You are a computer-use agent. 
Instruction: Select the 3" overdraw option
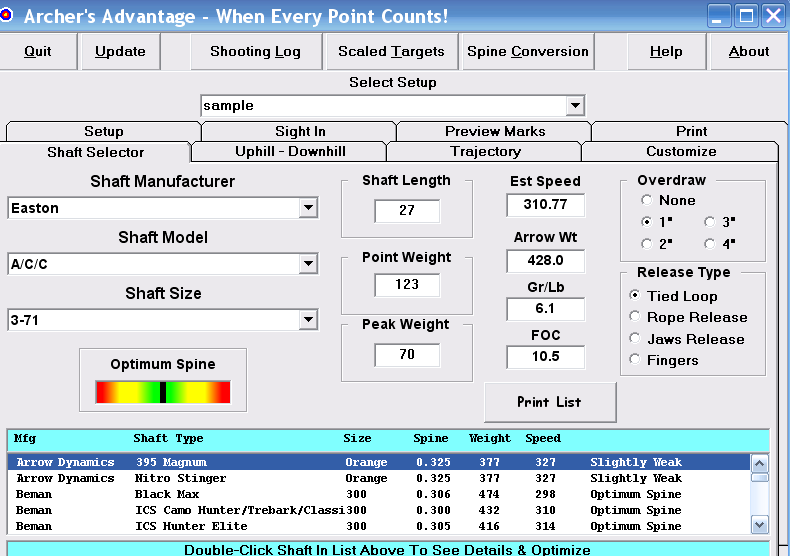pos(711,222)
